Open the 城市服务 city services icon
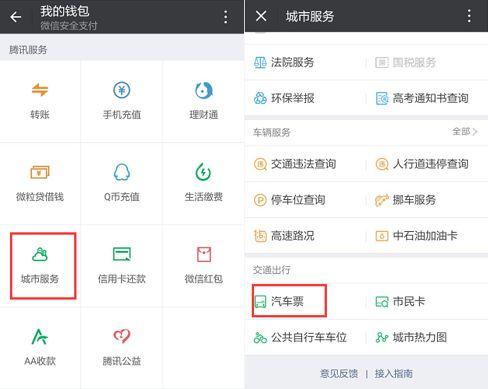 point(40,255)
